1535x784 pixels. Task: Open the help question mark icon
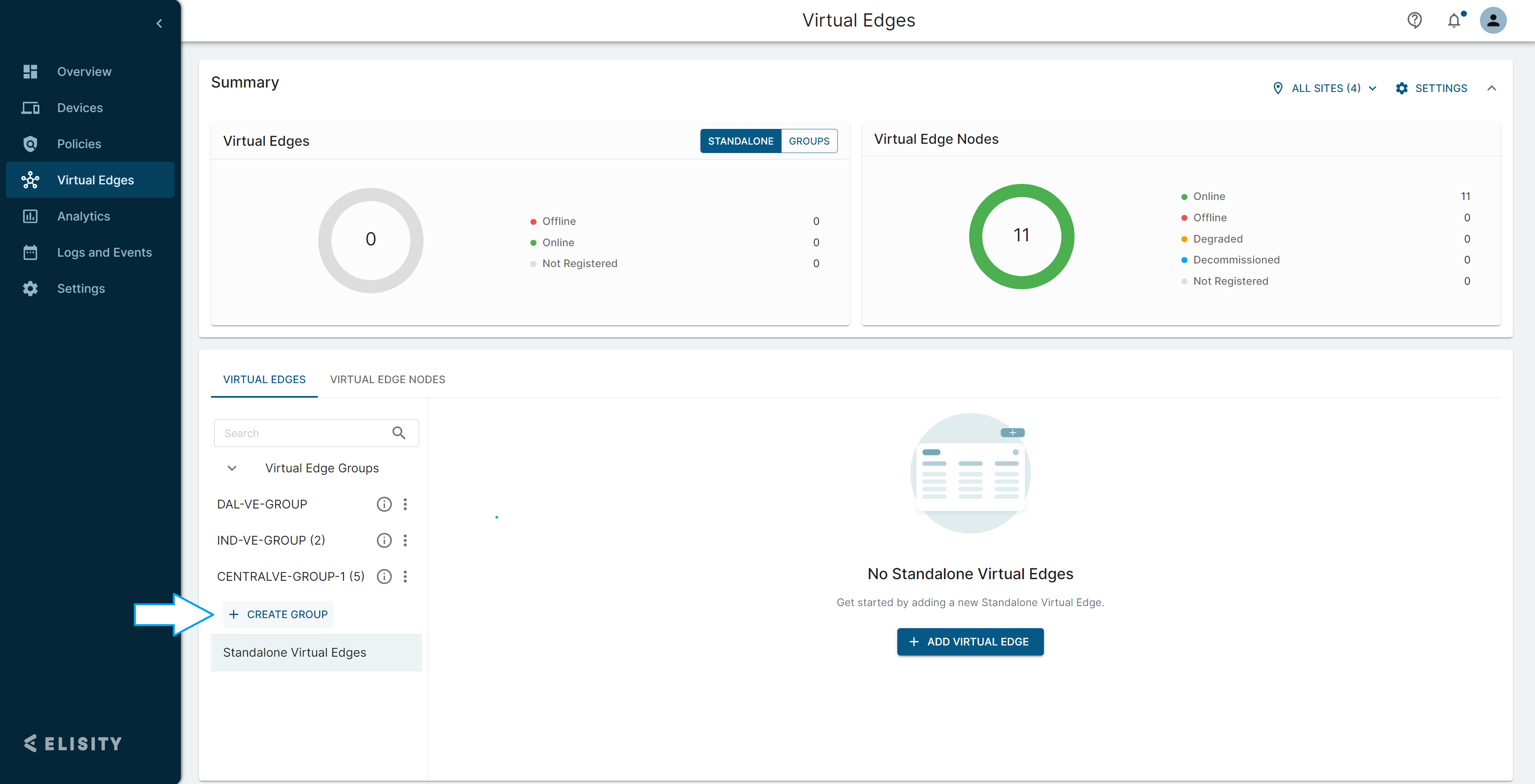click(x=1414, y=20)
